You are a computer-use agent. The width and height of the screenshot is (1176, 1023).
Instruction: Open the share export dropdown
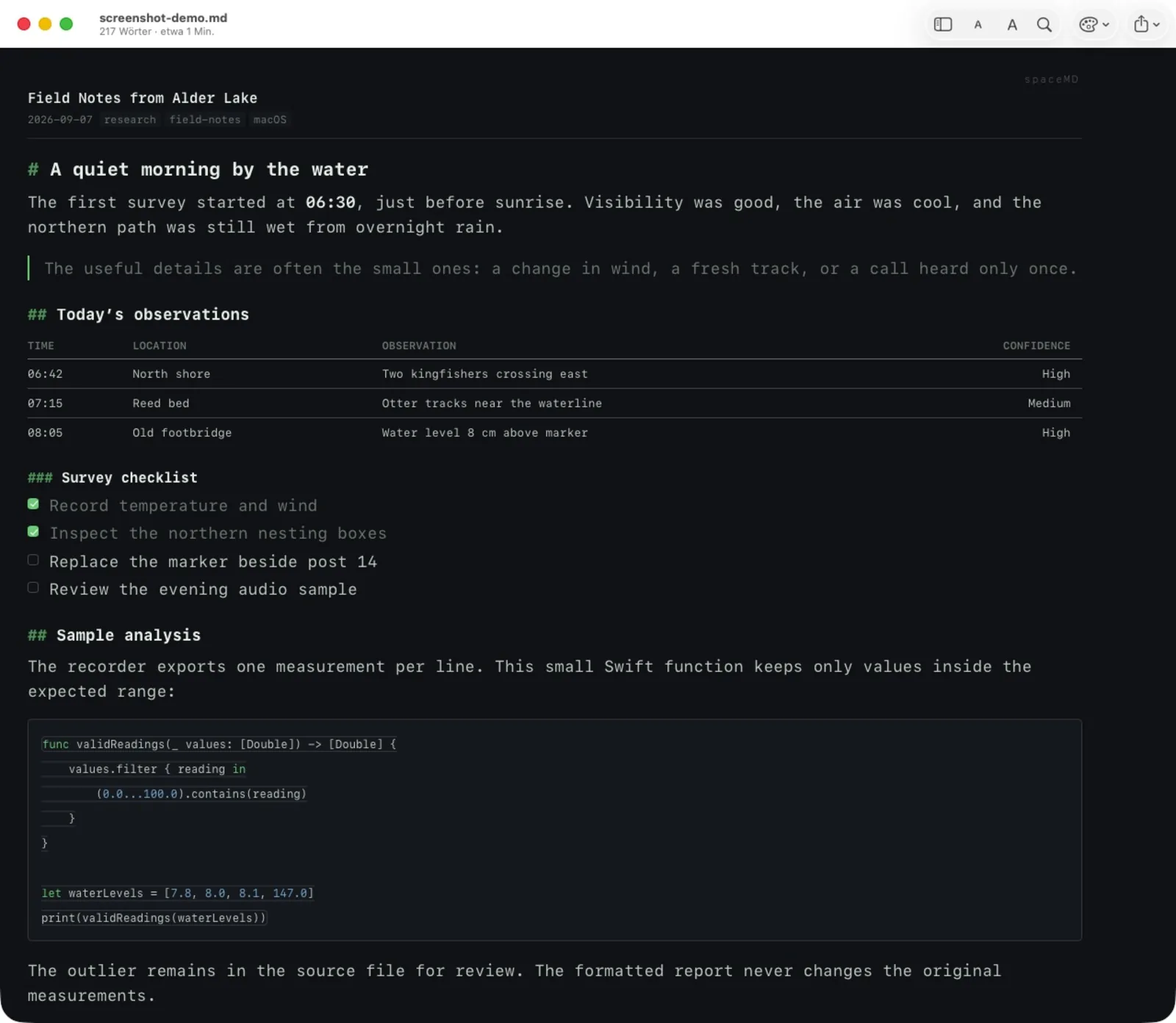1146,24
